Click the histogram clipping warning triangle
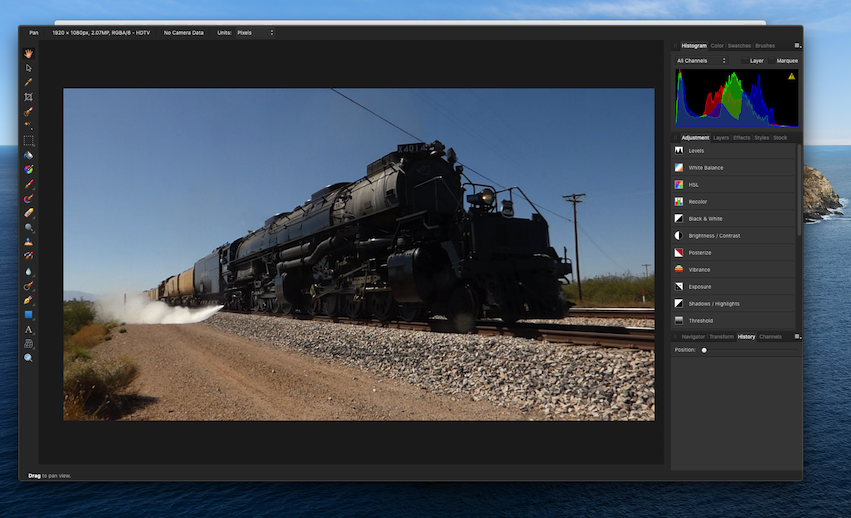 pos(791,77)
